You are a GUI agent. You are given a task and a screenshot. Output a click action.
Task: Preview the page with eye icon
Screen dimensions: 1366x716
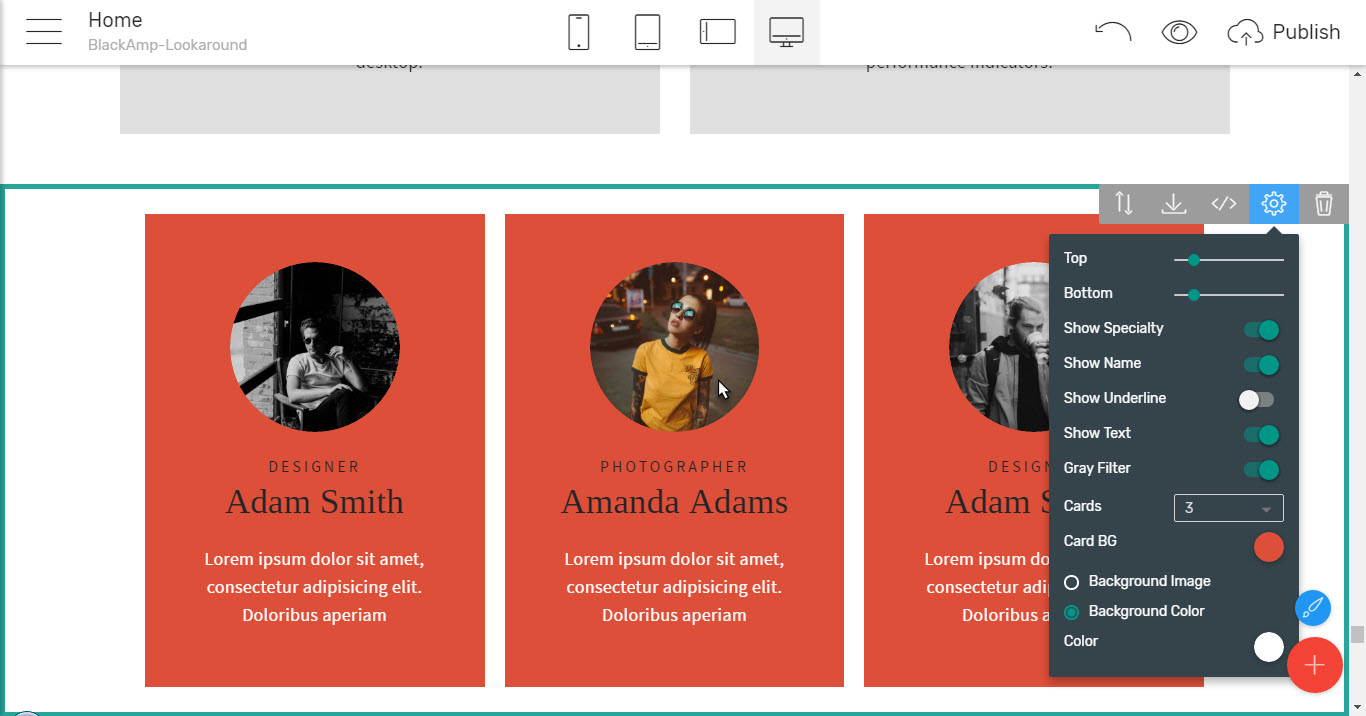coord(1179,32)
